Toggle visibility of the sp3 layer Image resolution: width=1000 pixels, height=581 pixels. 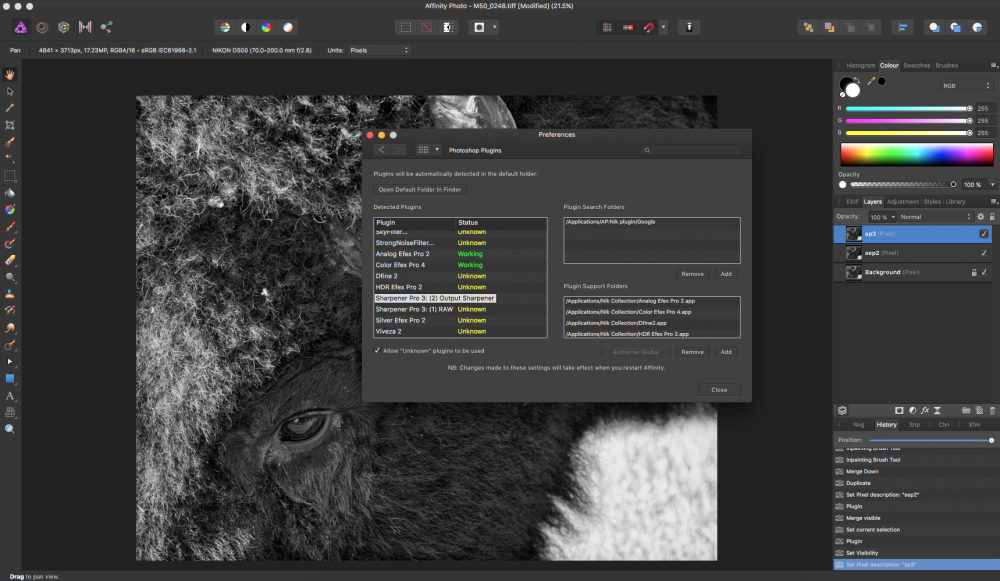point(984,234)
